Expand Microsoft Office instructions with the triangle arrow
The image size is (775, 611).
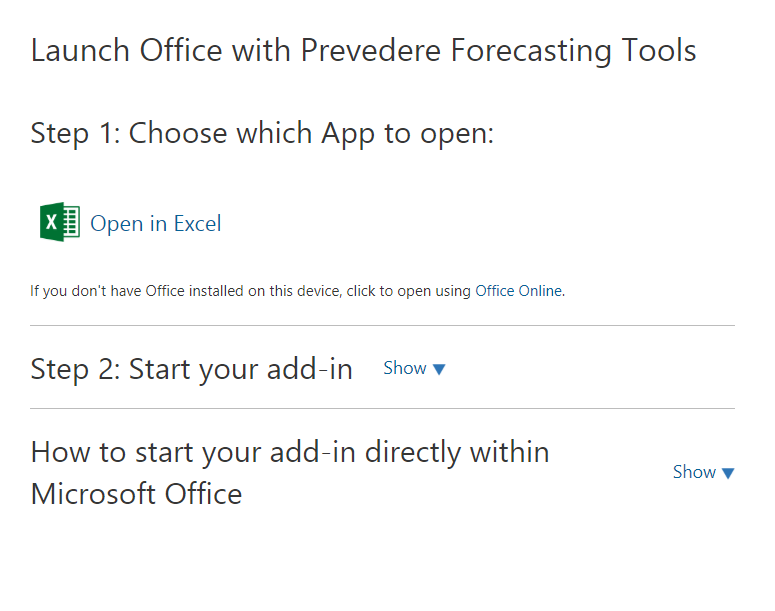click(x=728, y=473)
